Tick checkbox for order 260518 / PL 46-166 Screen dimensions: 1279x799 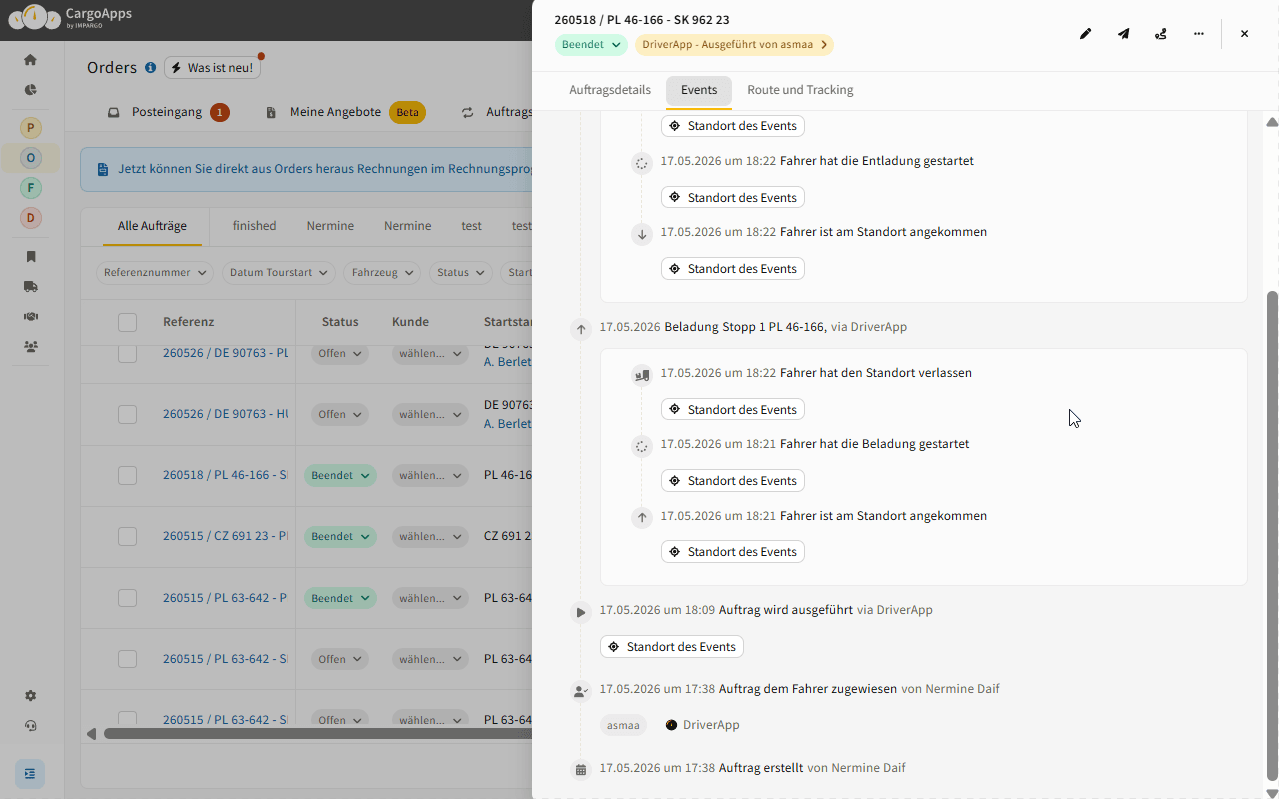pyautogui.click(x=127, y=475)
